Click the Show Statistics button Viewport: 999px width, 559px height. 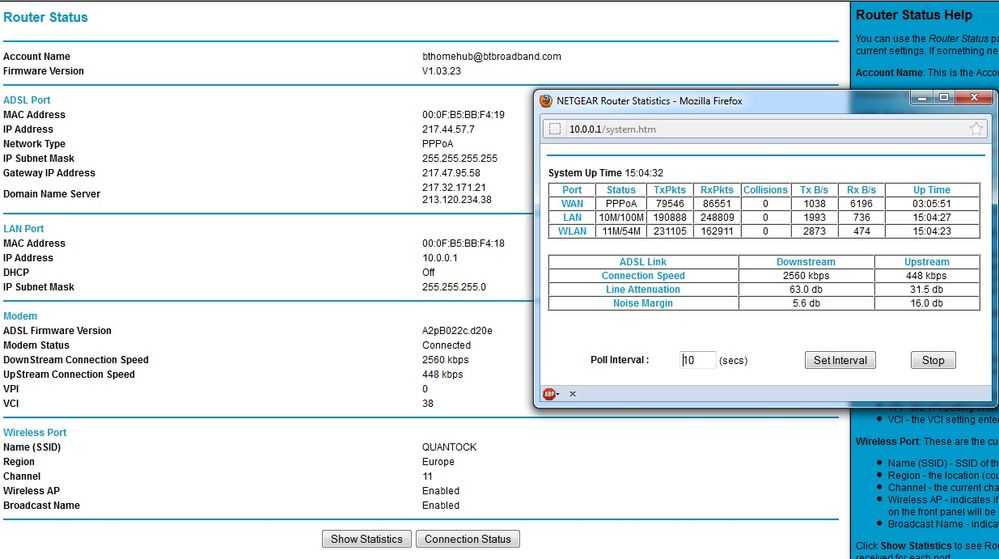tap(366, 539)
